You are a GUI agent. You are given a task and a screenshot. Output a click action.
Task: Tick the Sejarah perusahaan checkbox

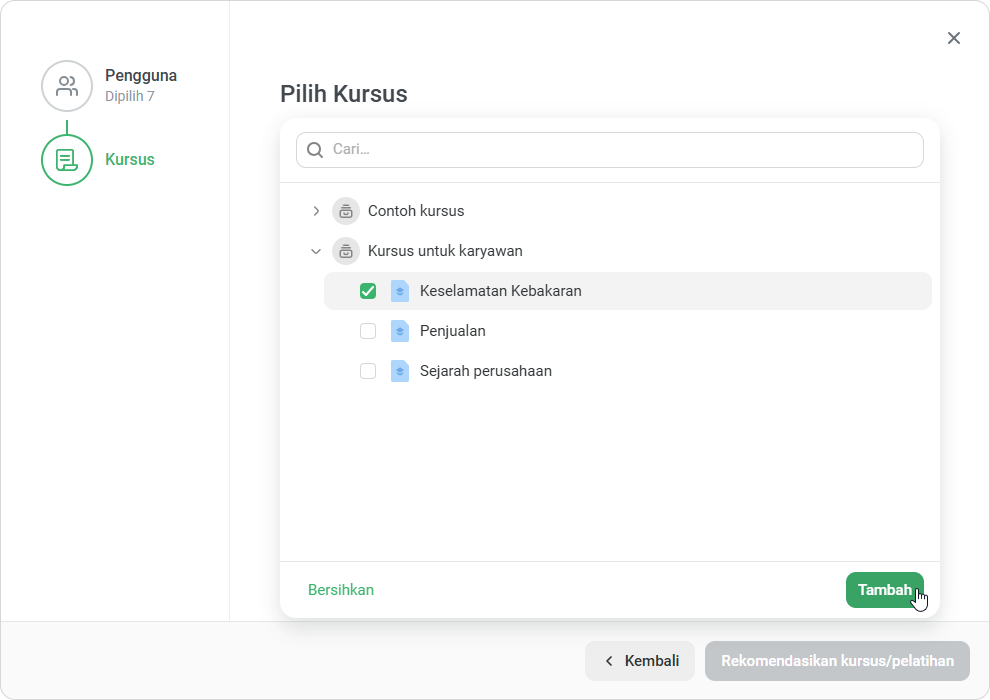368,371
